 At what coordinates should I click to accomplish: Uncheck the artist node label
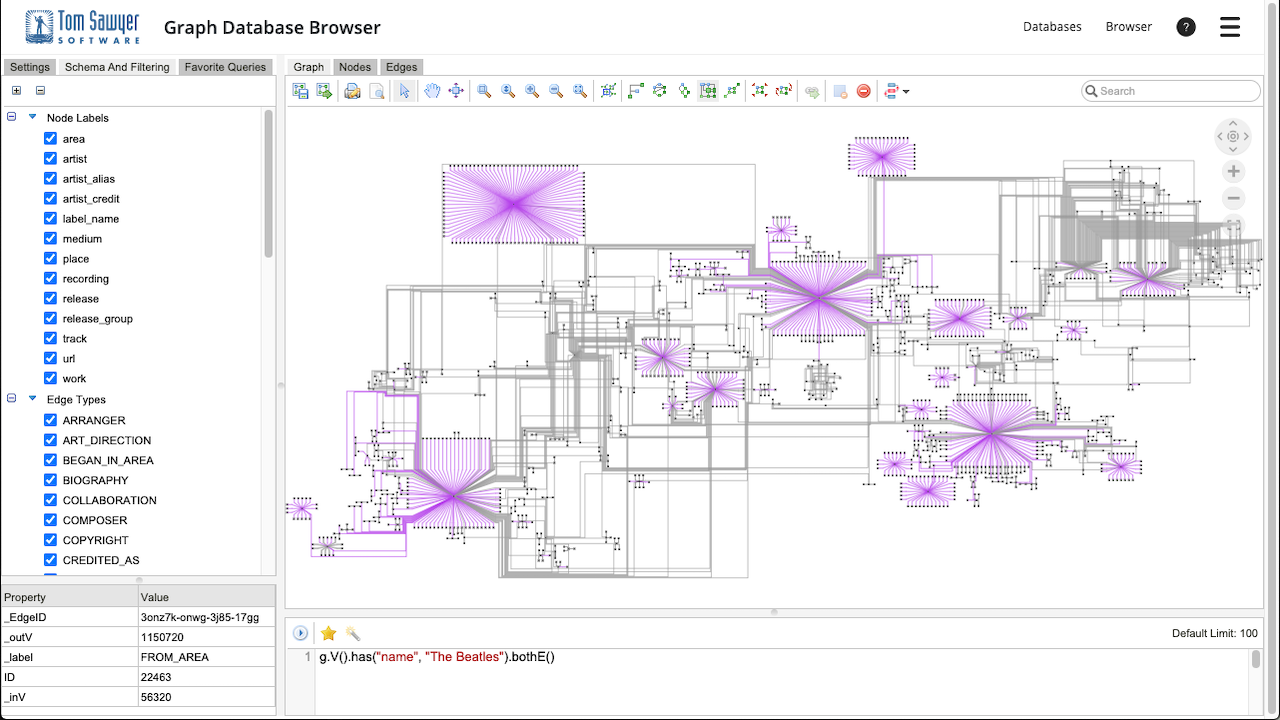click(x=50, y=158)
